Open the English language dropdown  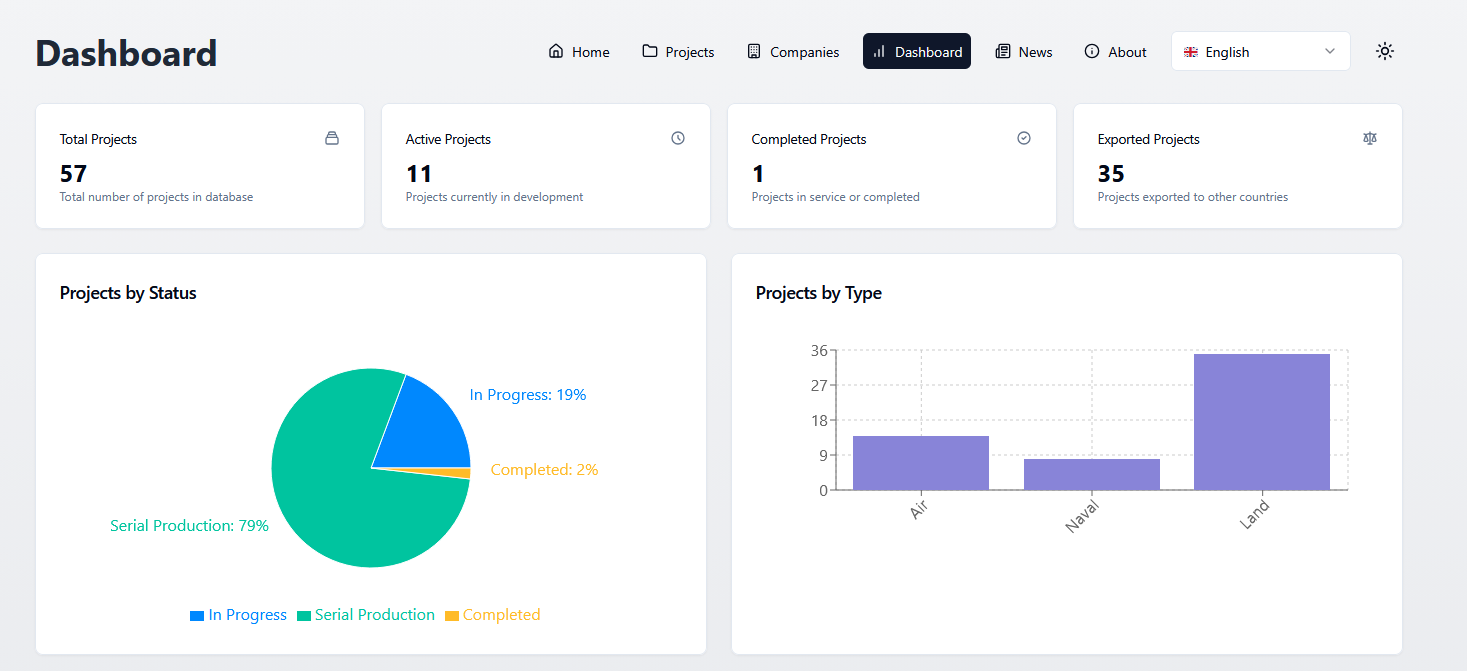point(1260,52)
